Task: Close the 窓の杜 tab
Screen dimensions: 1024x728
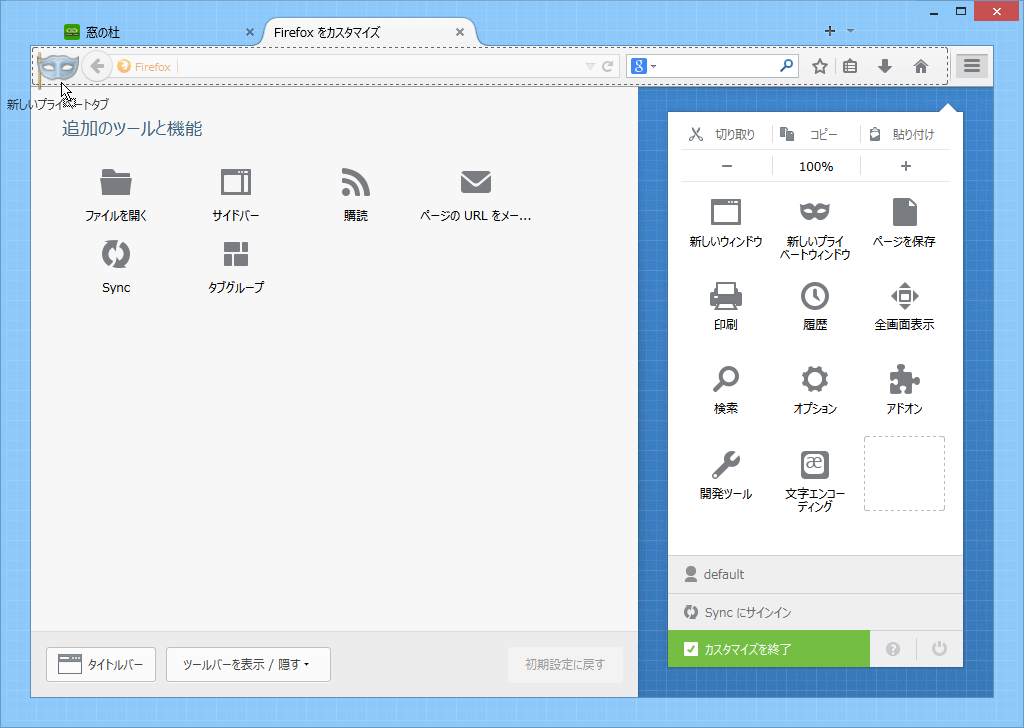Action: coord(249,32)
